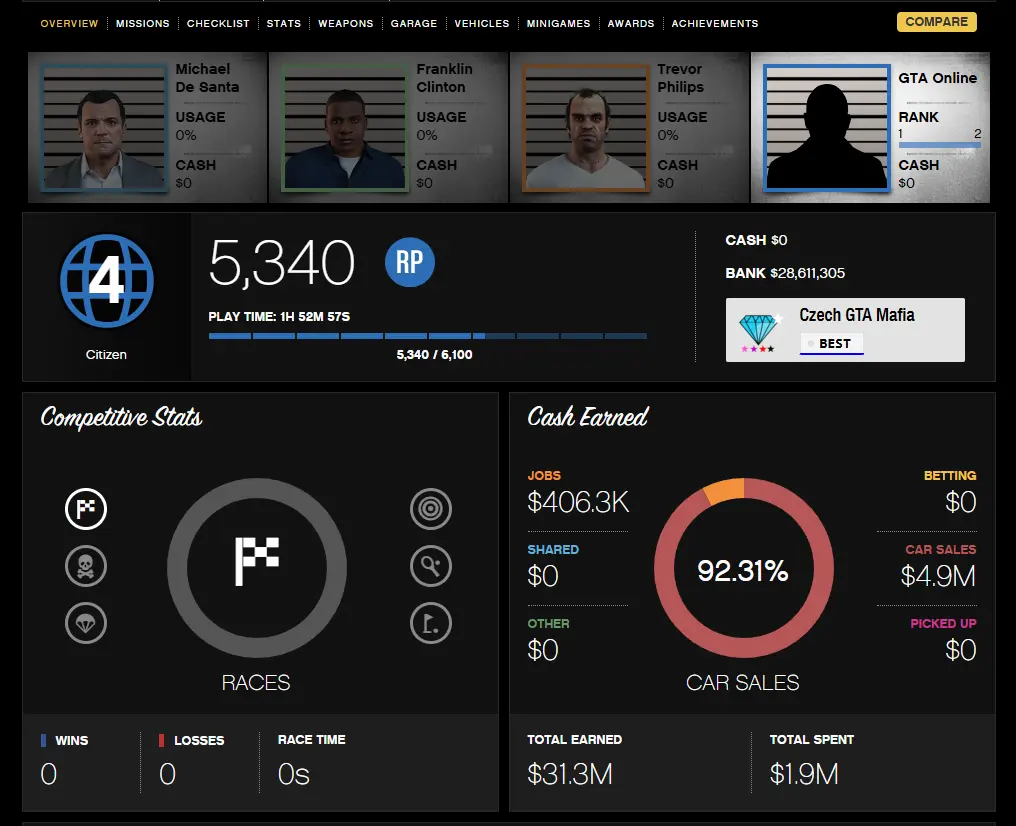Click the orange Jobs segment of donut chart
Viewport: 1016px width, 826px height.
[725, 490]
